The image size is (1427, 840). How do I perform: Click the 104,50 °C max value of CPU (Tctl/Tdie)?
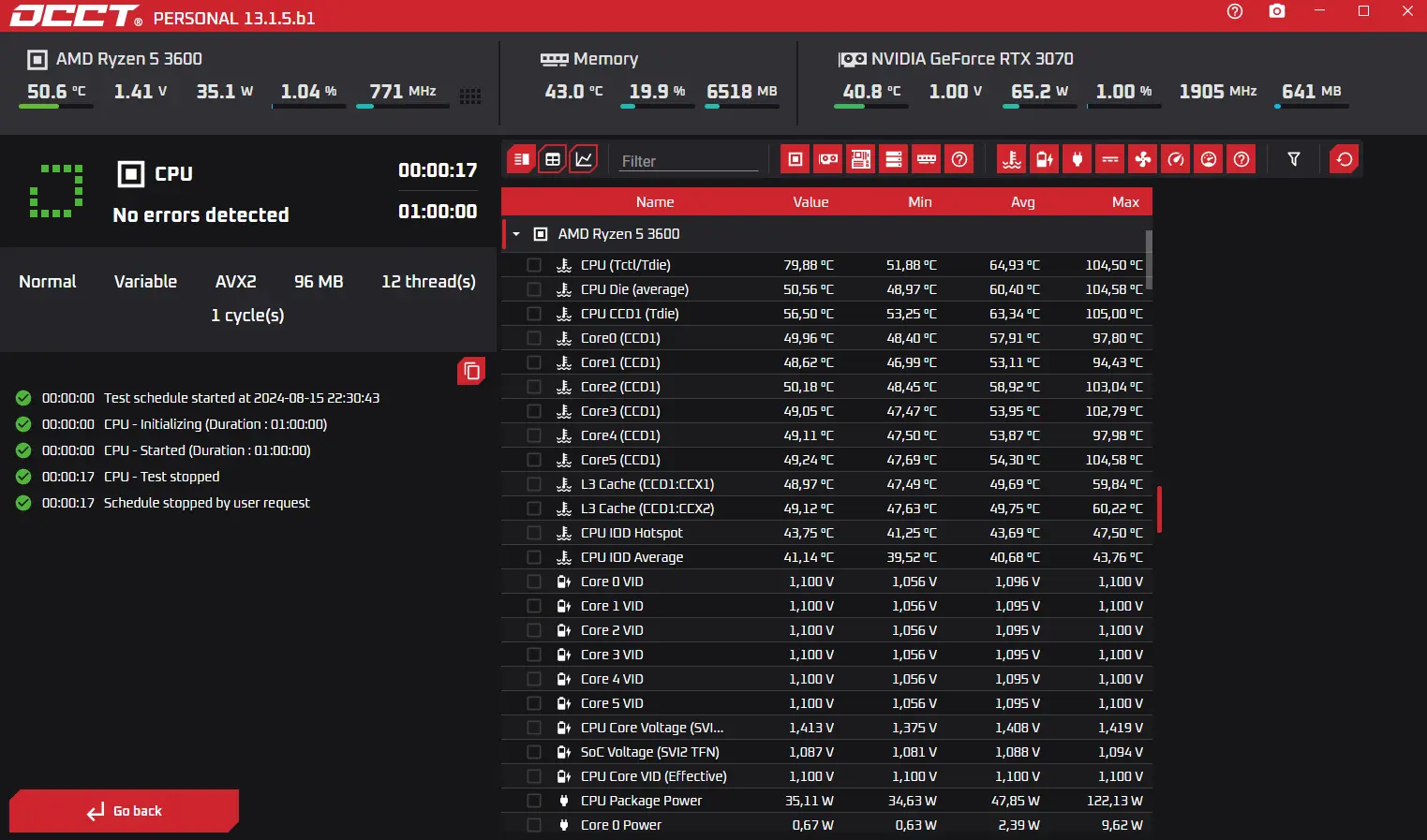1114,265
